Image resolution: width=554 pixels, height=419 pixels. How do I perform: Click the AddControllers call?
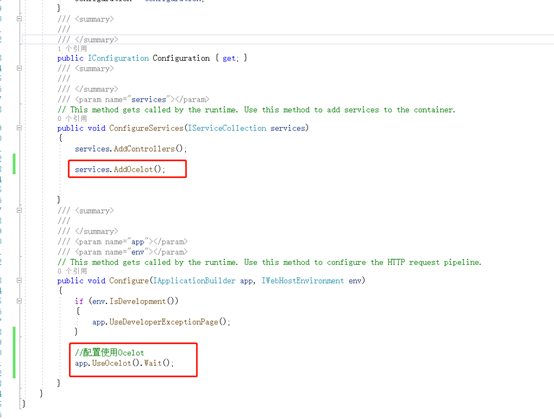pos(144,149)
